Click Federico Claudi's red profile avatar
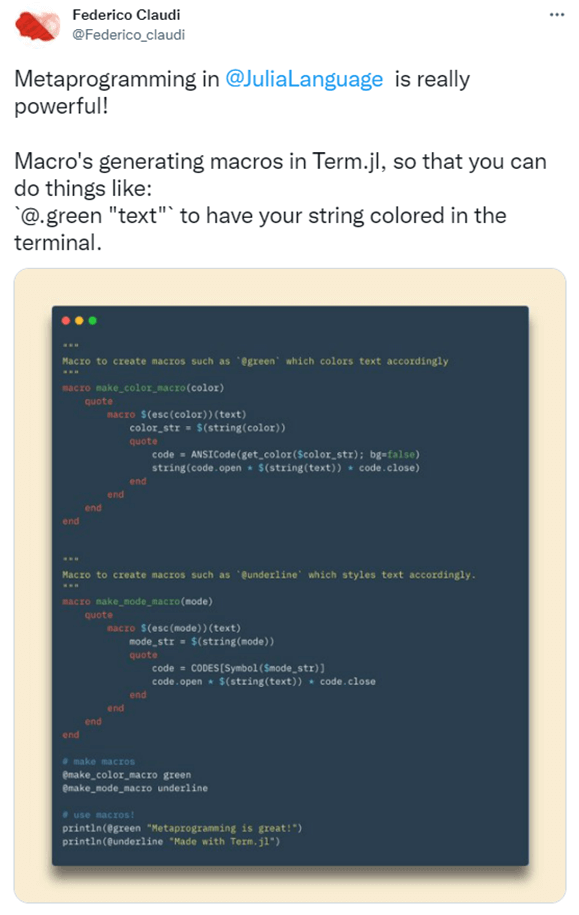The image size is (579, 915). coord(37,25)
